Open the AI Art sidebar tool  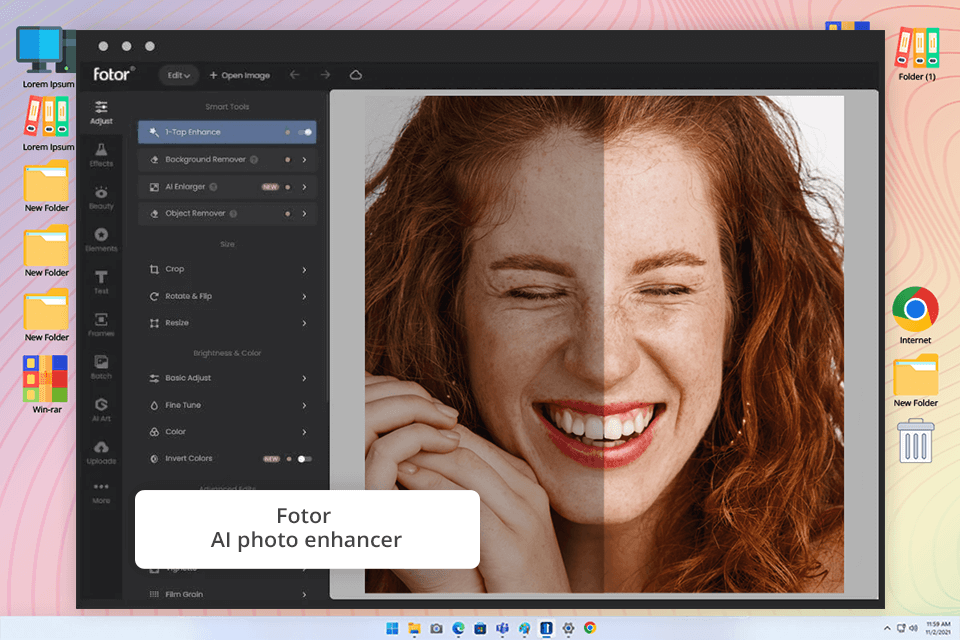coord(101,409)
